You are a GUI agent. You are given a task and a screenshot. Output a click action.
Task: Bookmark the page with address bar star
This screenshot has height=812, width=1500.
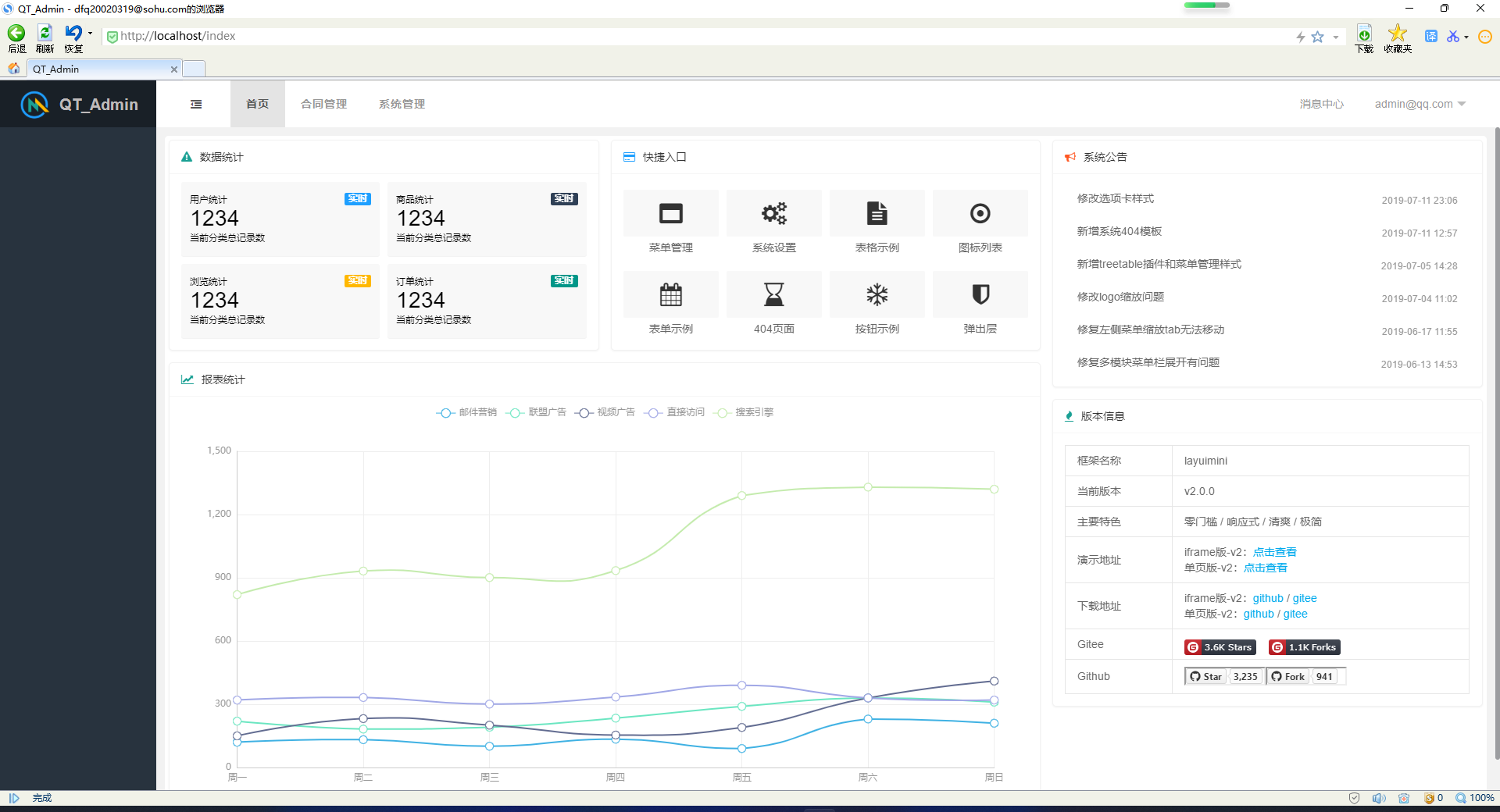(x=1317, y=37)
